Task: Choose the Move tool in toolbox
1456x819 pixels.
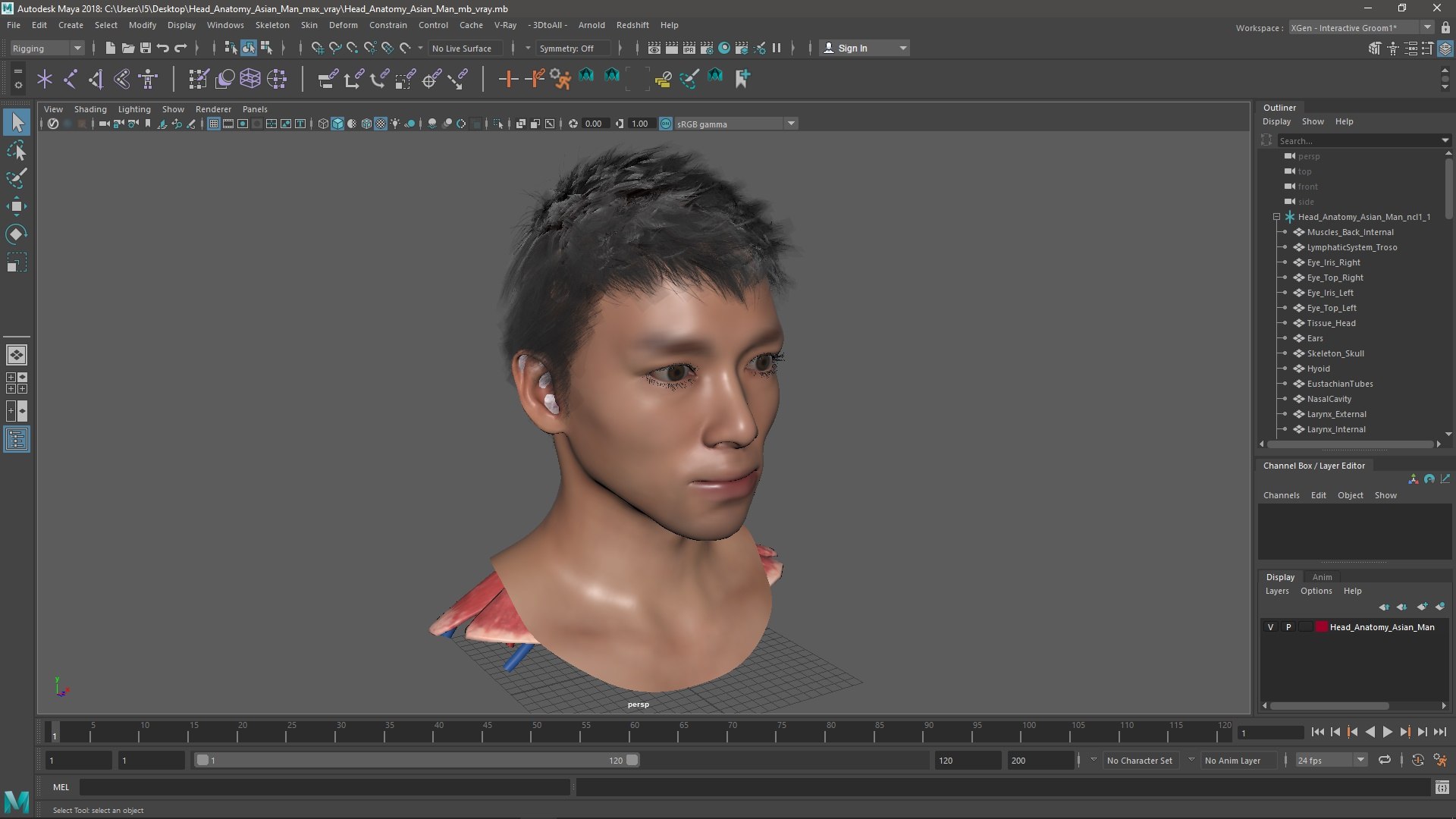Action: [17, 206]
